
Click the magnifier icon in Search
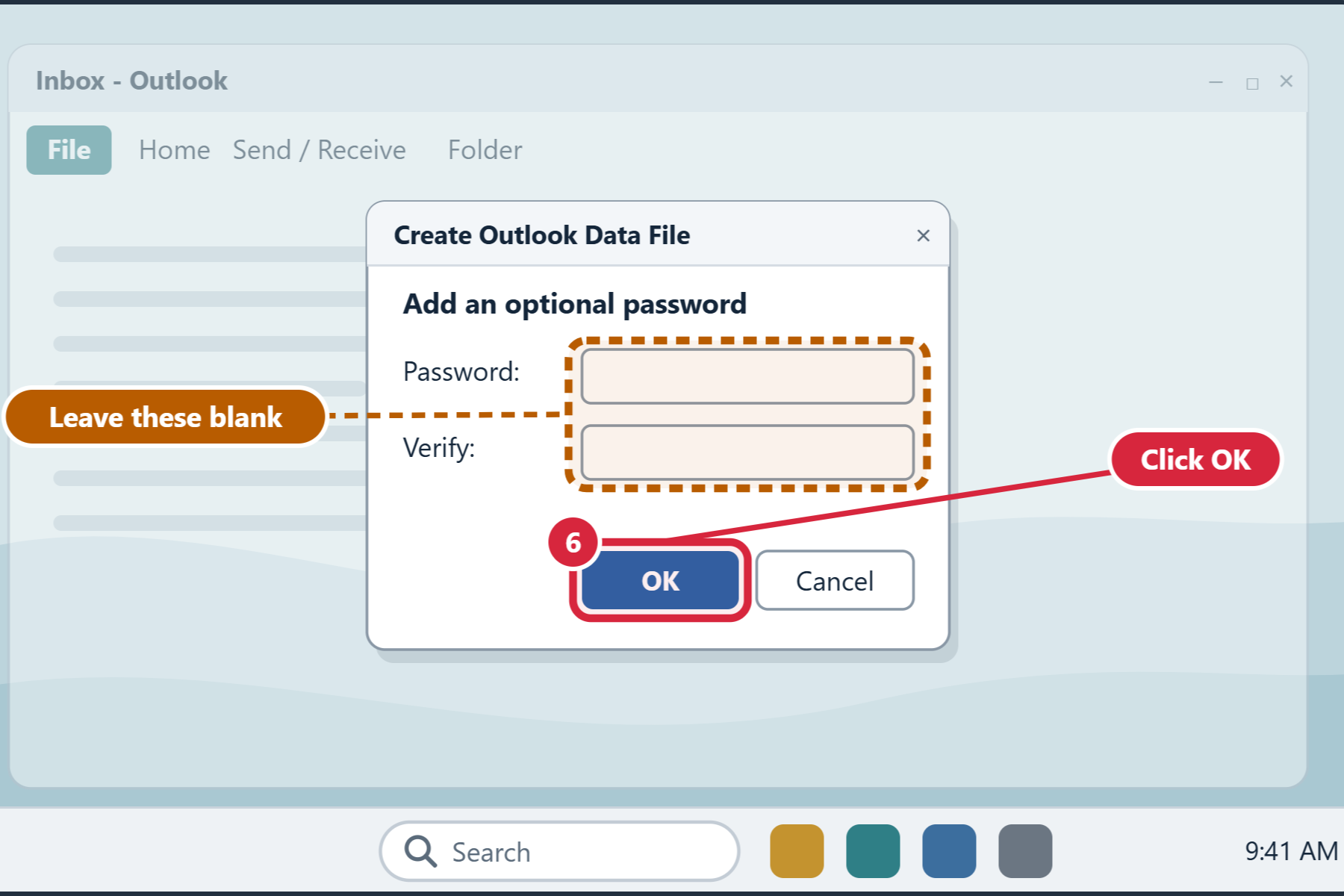(420, 851)
